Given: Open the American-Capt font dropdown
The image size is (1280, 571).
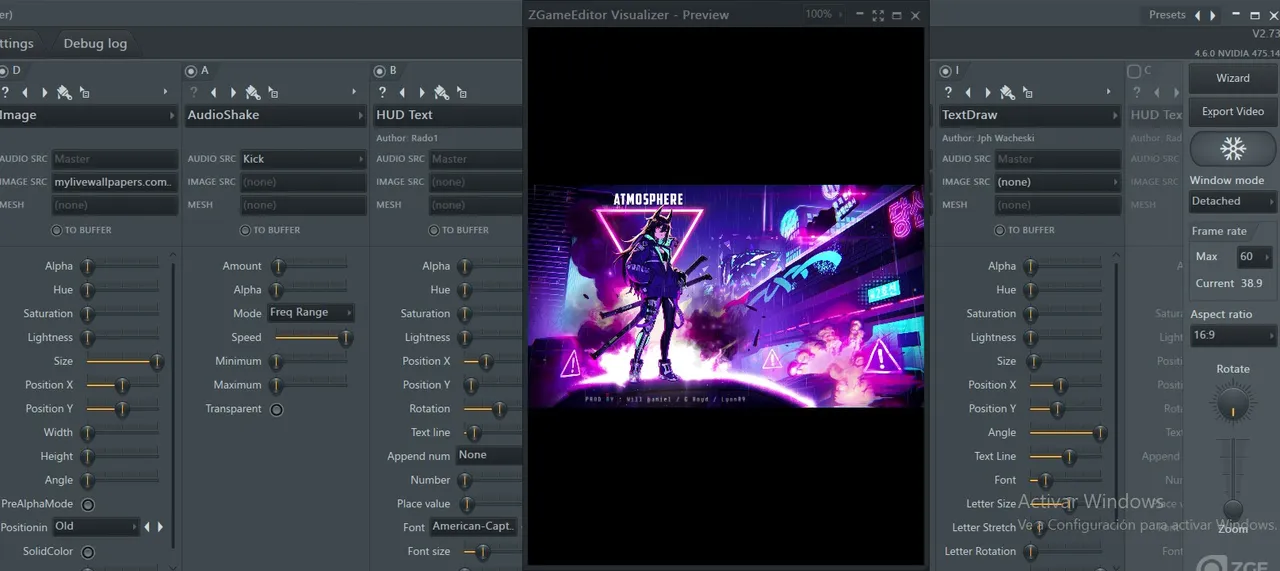Looking at the screenshot, I should (475, 527).
